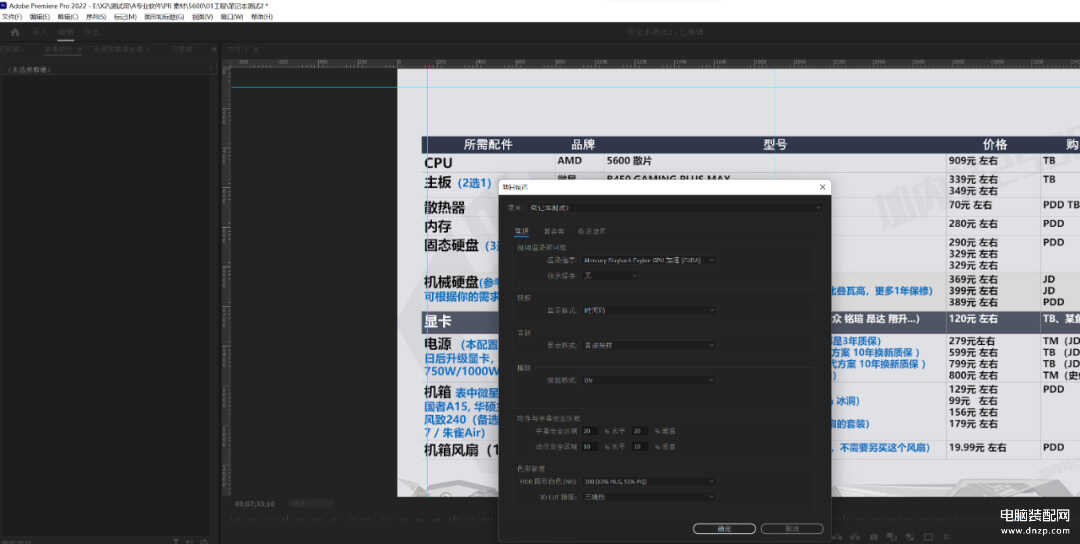Open the 序列(S) menu
Viewport: 1080px width, 544px height.
(96, 17)
